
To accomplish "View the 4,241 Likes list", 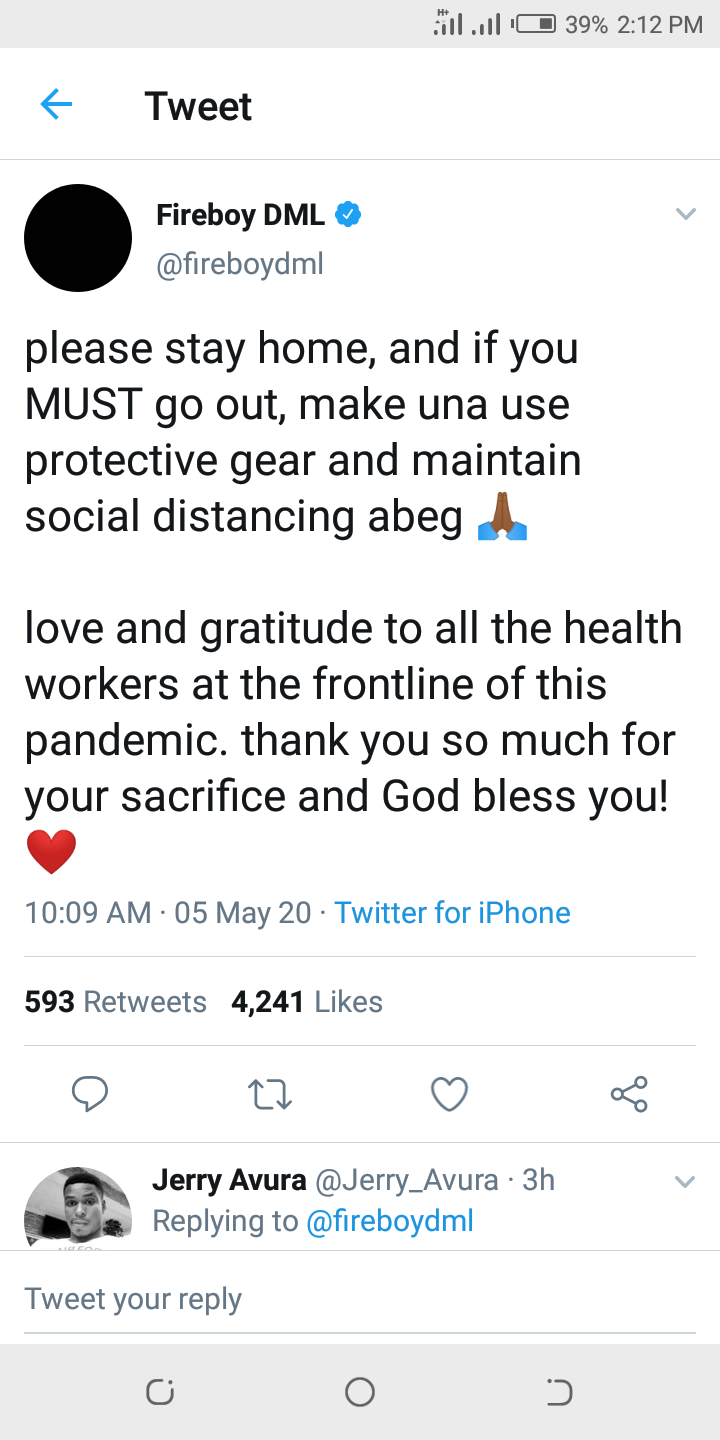I will [x=307, y=1002].
